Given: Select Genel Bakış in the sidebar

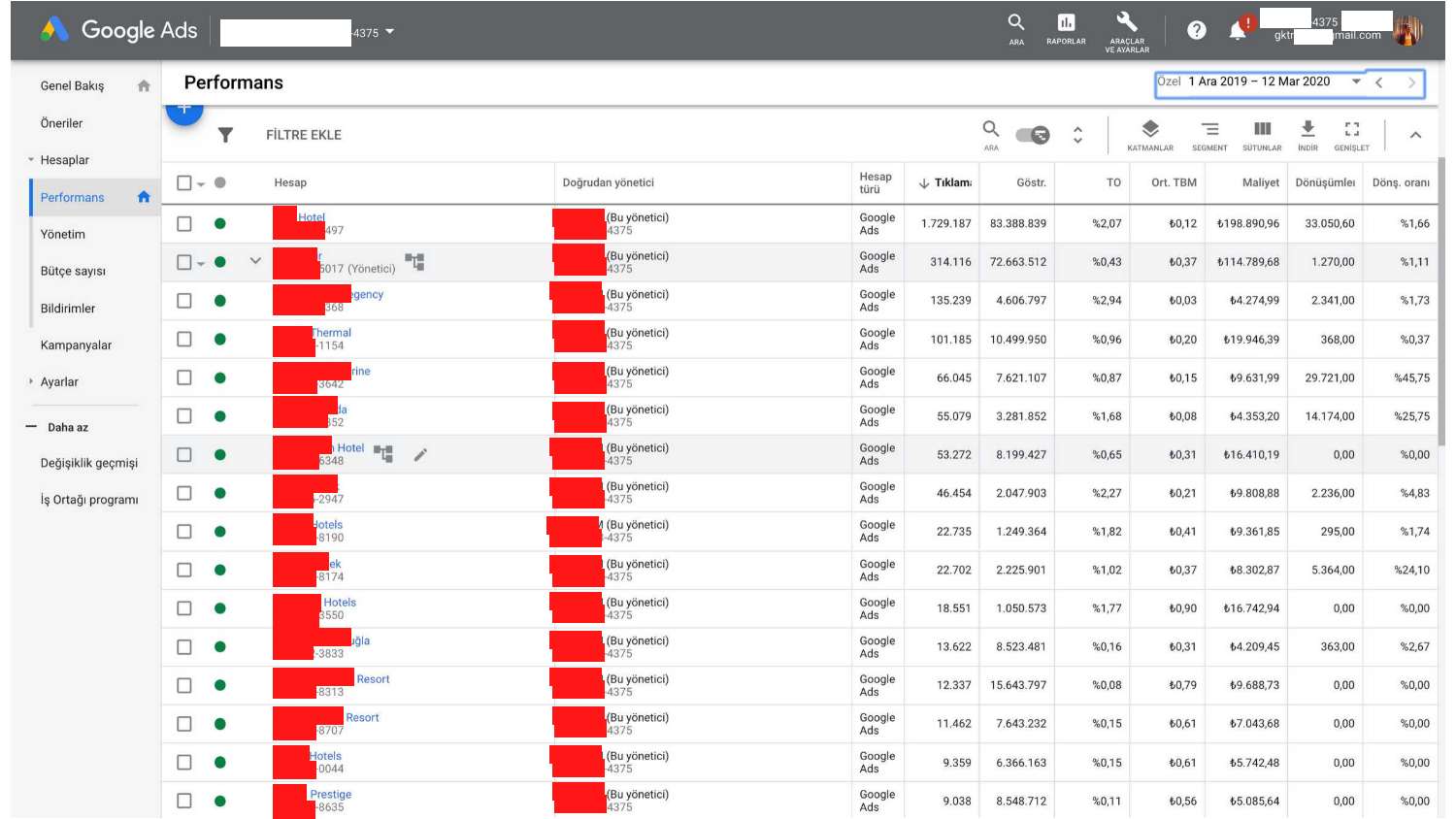Looking at the screenshot, I should tap(73, 85).
